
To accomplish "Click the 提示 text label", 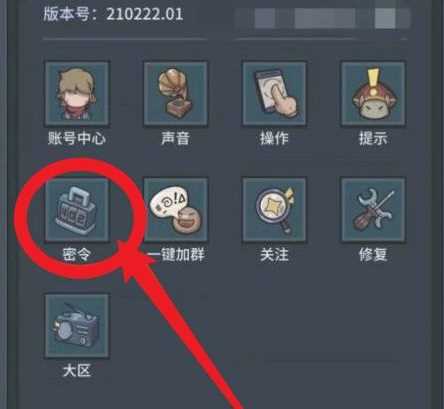I will click(373, 138).
